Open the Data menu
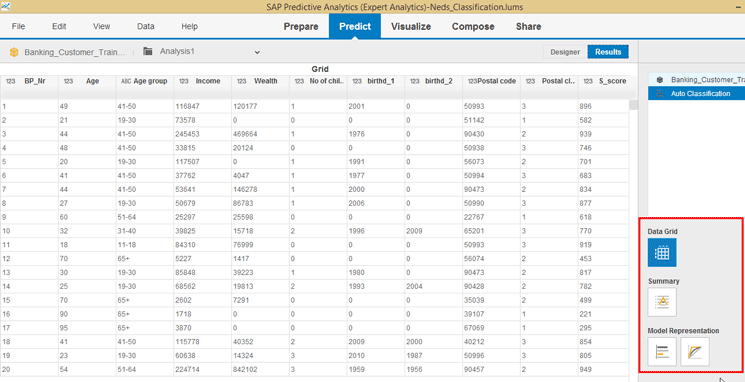745x382 pixels. 145,27
